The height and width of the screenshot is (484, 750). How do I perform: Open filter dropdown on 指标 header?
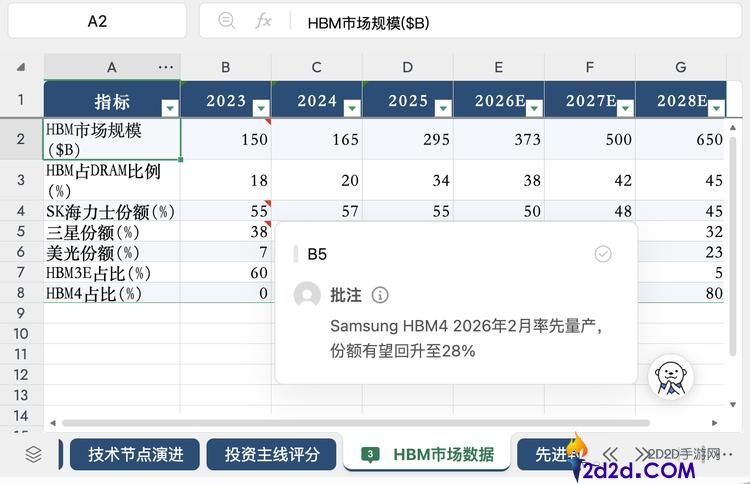170,108
